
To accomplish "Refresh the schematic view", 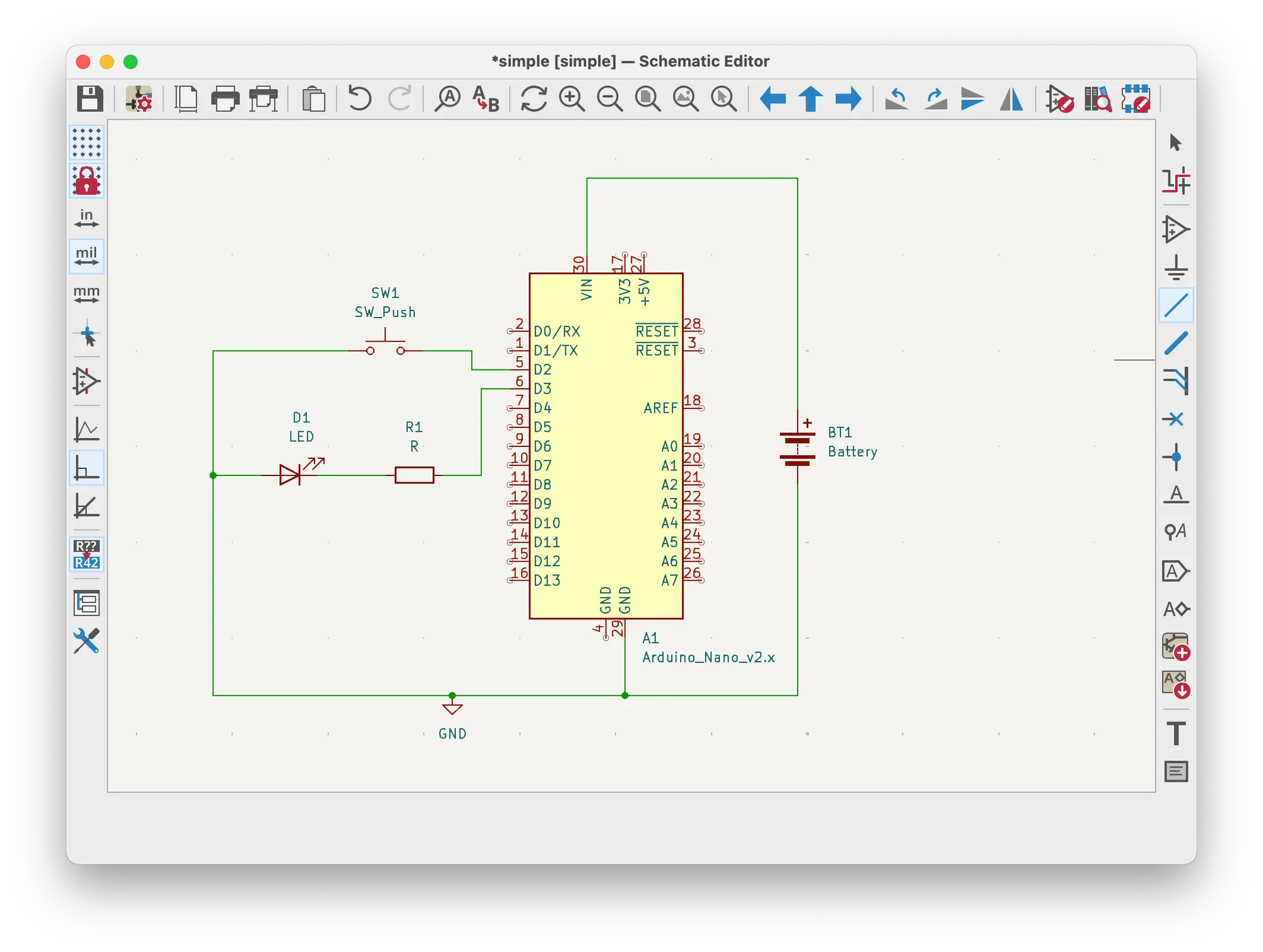I will coord(534,99).
